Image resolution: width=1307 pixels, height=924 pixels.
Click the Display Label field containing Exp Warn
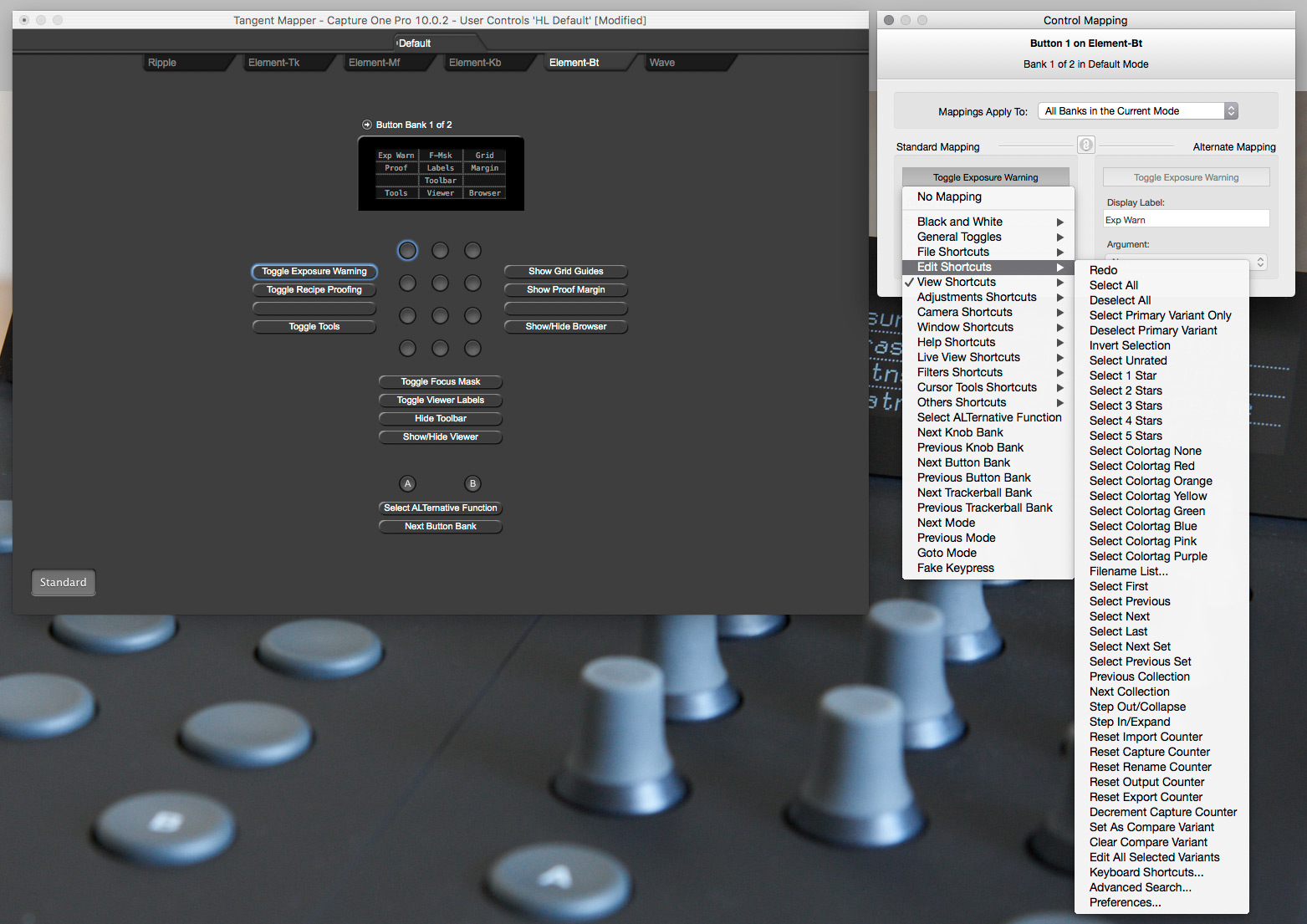coord(1186,218)
